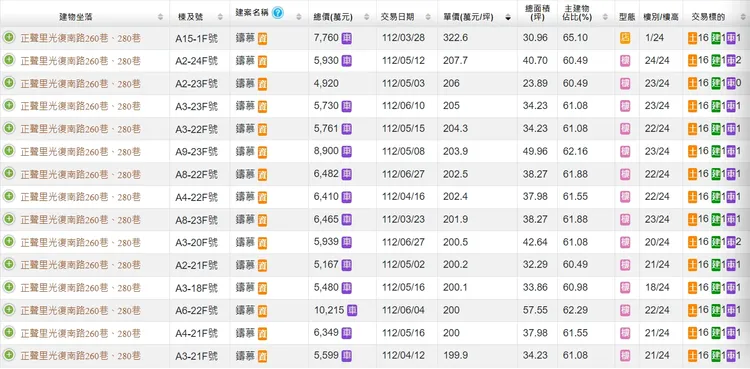Click the orange 土 badge in A15-1F號 row
750x369 pixels.
[693, 38]
